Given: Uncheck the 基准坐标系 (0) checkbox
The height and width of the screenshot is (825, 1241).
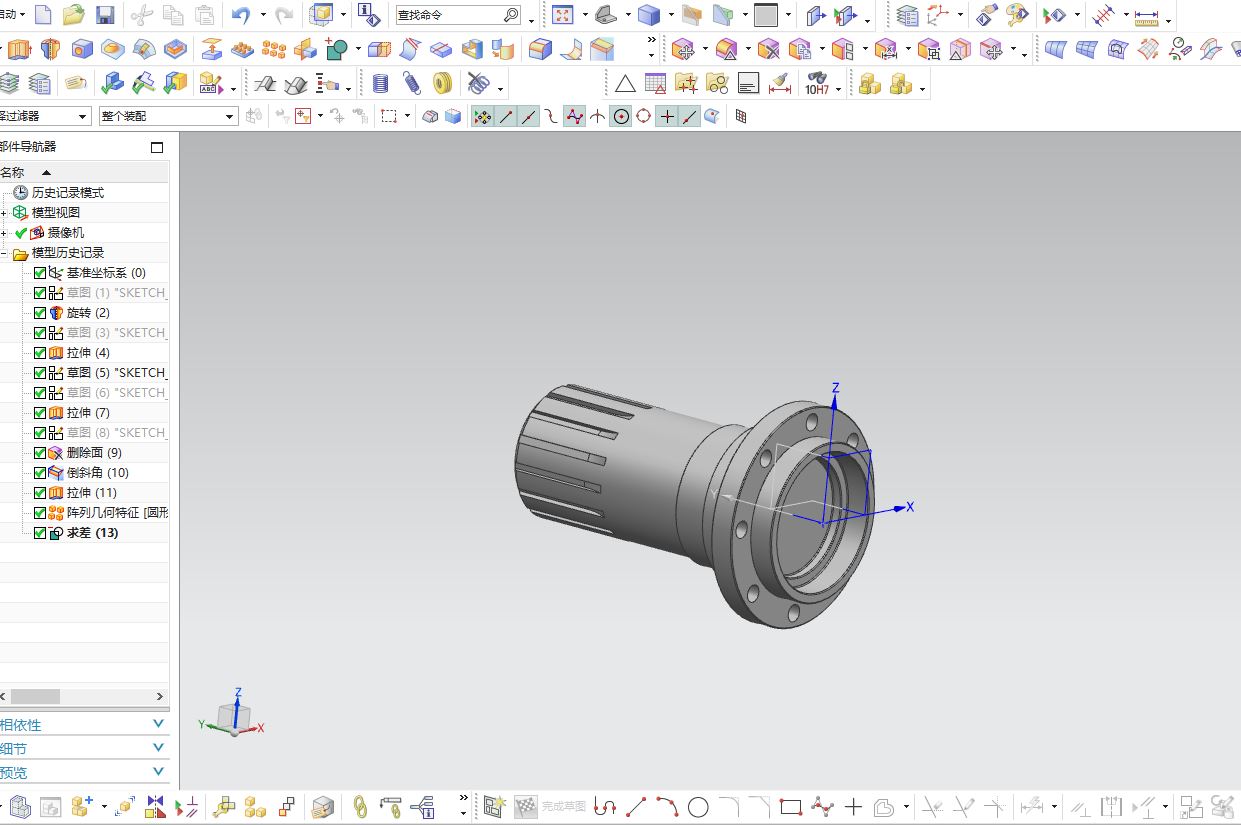Looking at the screenshot, I should pos(40,273).
